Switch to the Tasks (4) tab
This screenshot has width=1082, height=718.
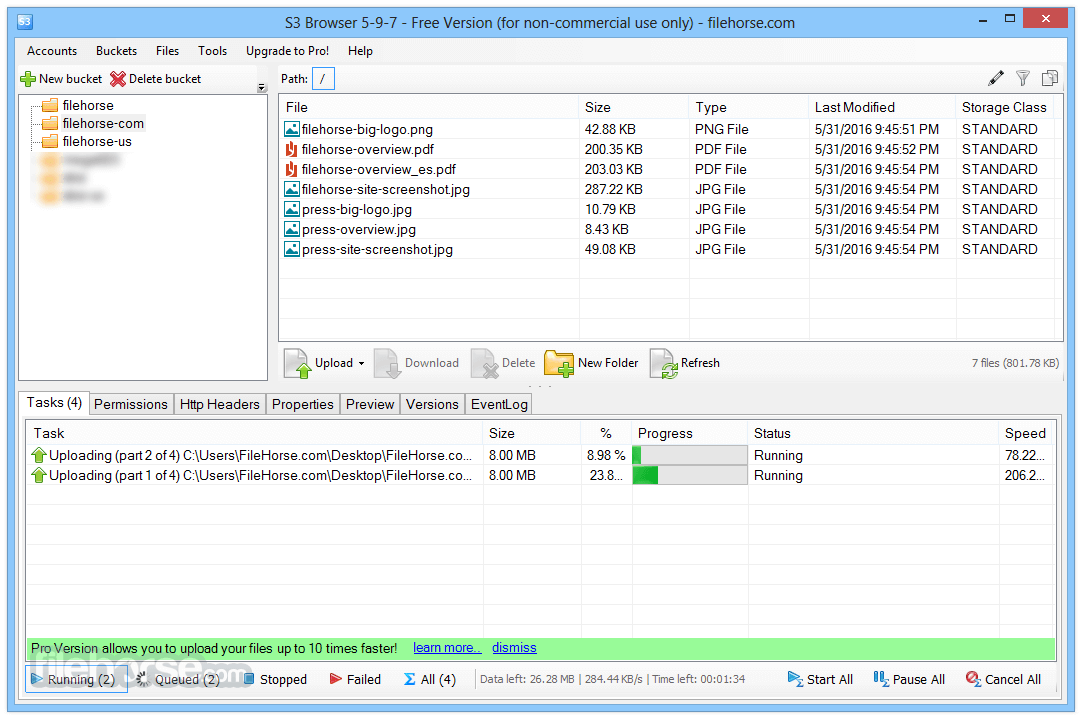[x=54, y=403]
